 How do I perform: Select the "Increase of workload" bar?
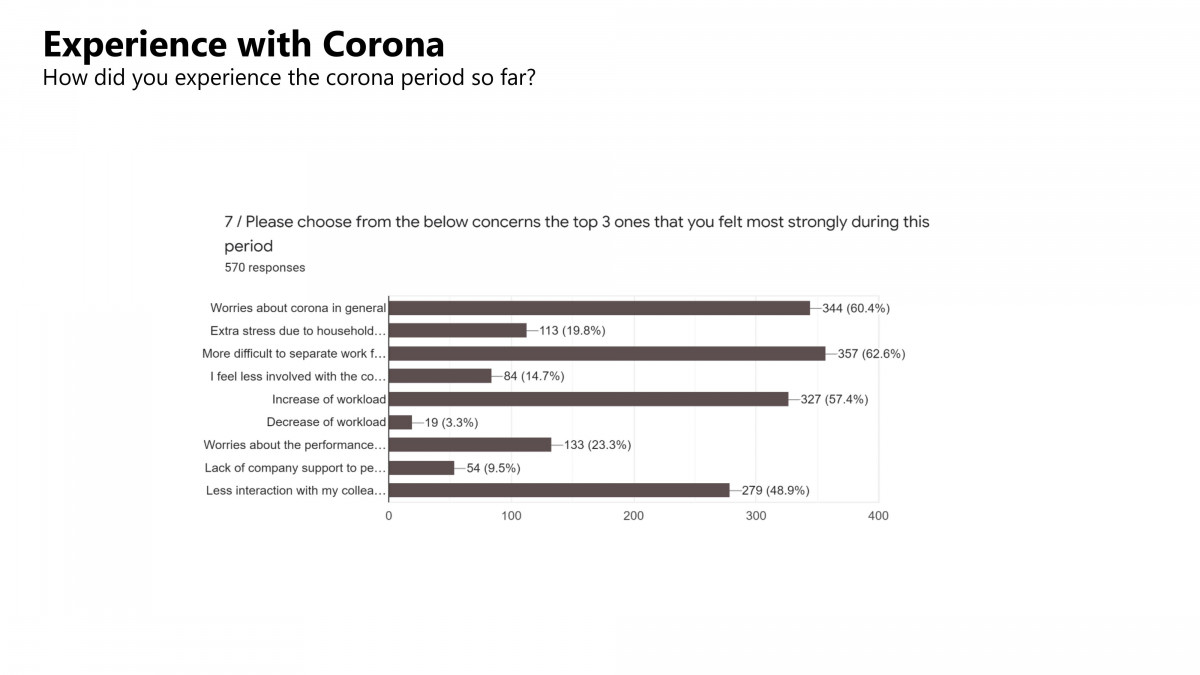tap(588, 399)
